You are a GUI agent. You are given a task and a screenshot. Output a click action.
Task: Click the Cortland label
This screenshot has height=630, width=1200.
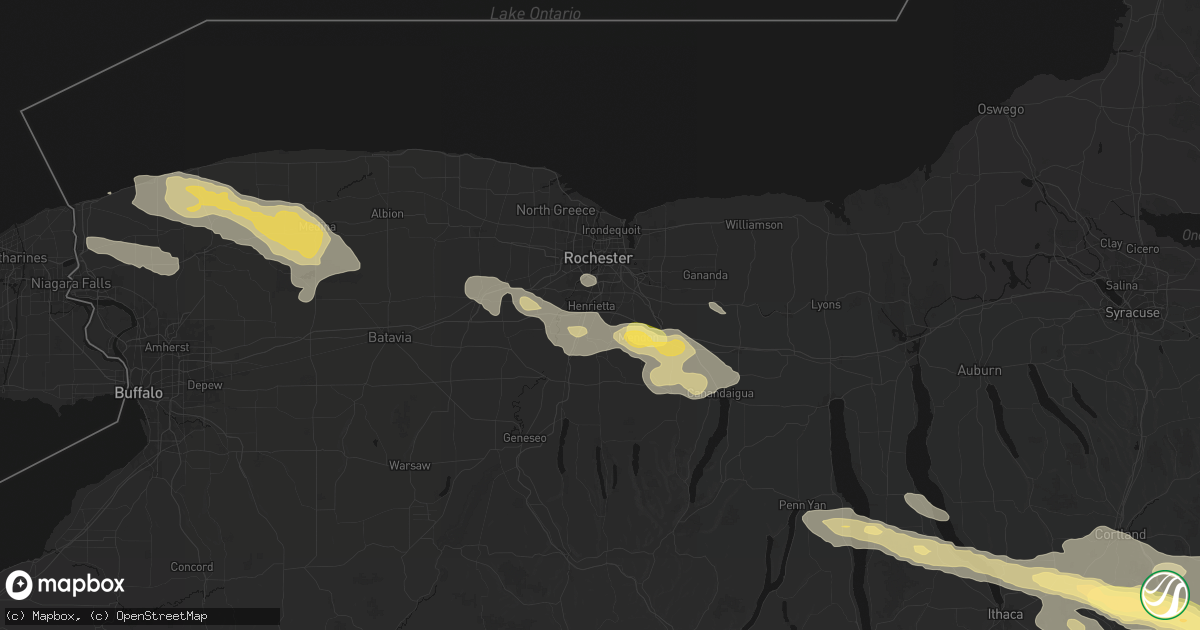point(1120,534)
